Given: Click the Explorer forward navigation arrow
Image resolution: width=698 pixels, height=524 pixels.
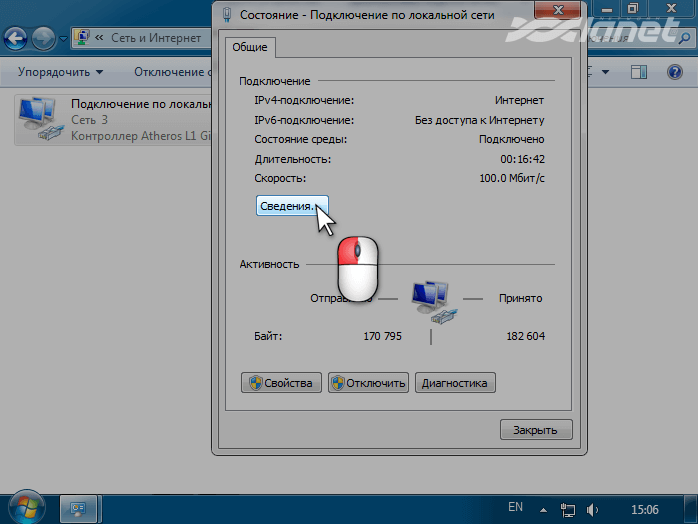Looking at the screenshot, I should pos(43,40).
